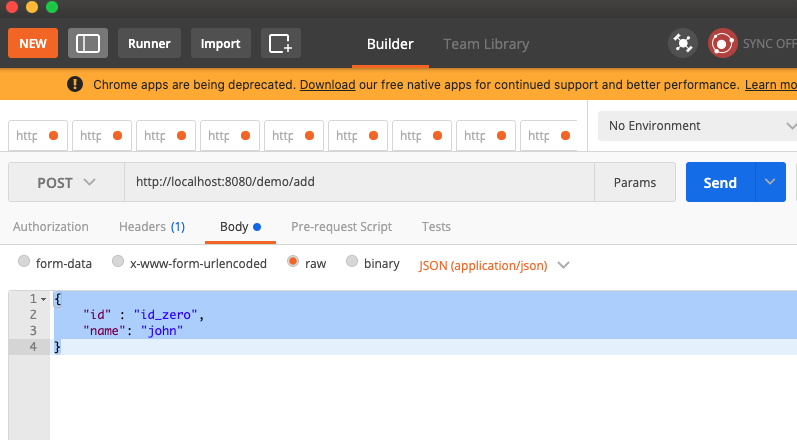This screenshot has height=440, width=797.
Task: Toggle the sidebar layout icon
Action: pos(88,43)
